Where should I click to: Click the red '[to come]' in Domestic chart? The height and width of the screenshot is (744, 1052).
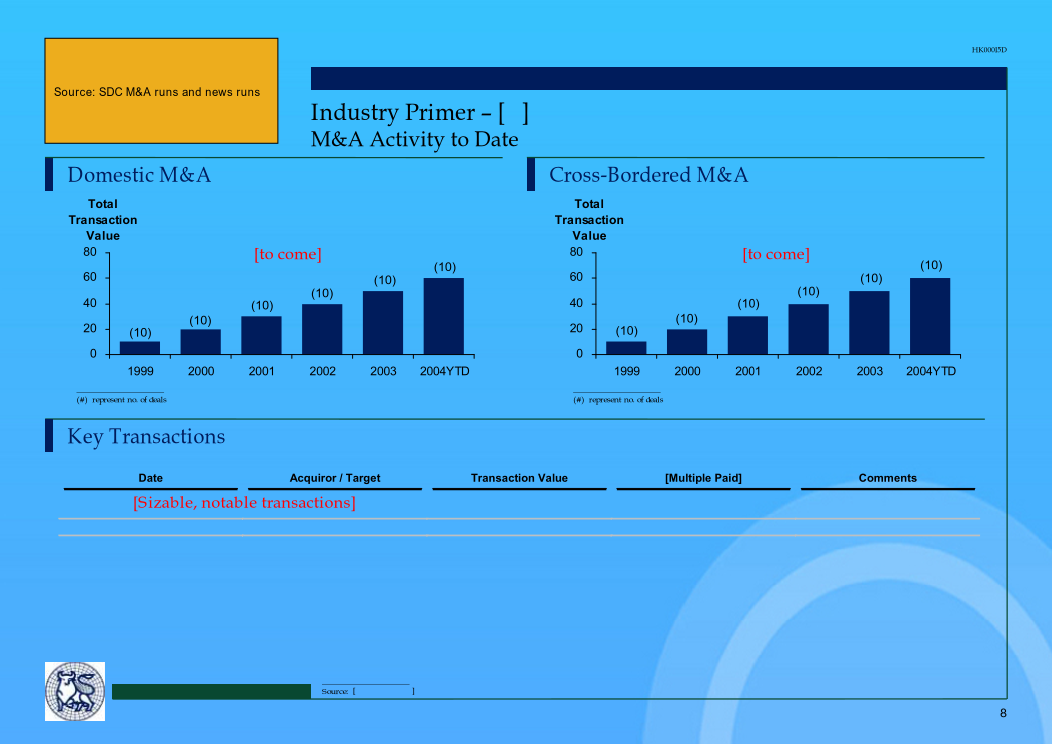[x=287, y=254]
